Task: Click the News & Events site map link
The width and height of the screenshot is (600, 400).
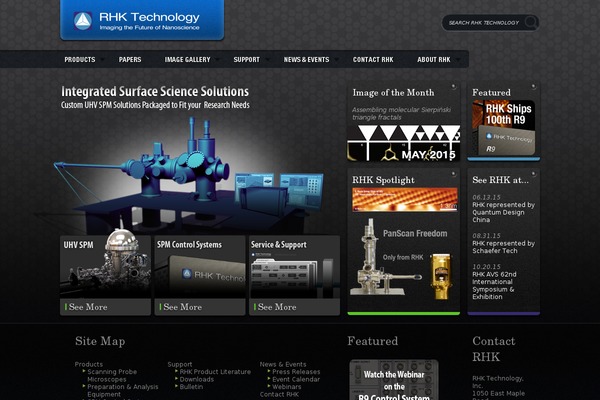Action: (x=283, y=364)
